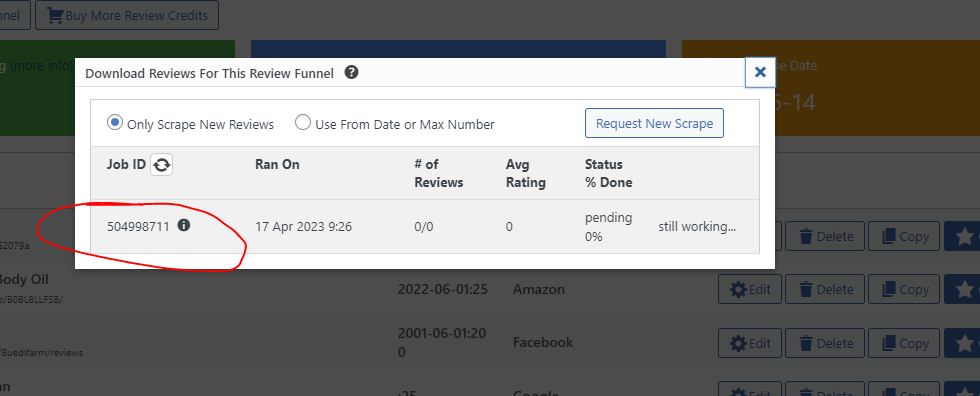Open the help question mark in dialog title
980x396 pixels.
[352, 73]
